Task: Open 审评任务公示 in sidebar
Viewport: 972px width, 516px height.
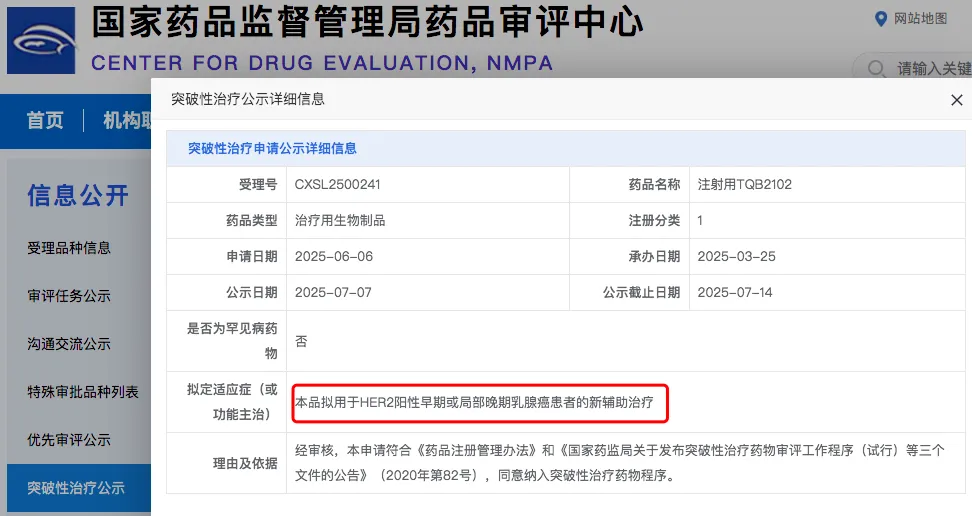Action: [69, 296]
